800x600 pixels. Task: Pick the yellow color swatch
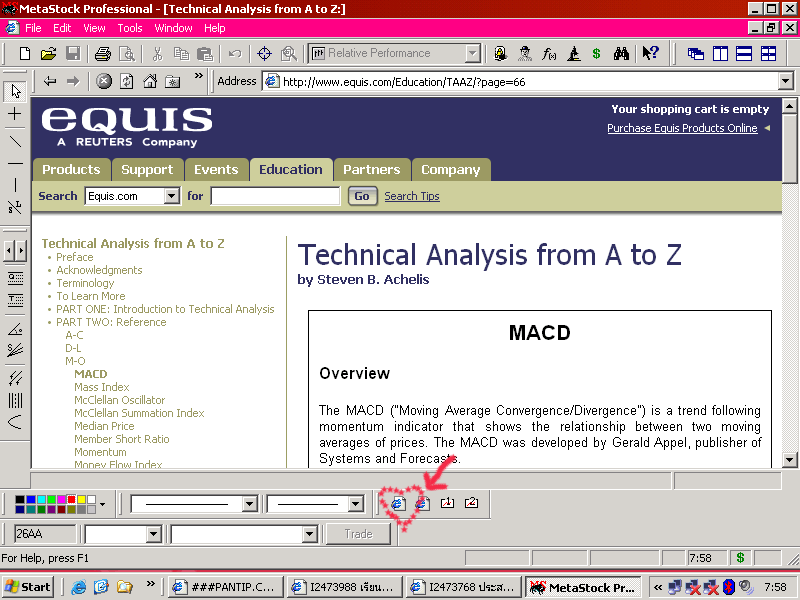[81, 499]
